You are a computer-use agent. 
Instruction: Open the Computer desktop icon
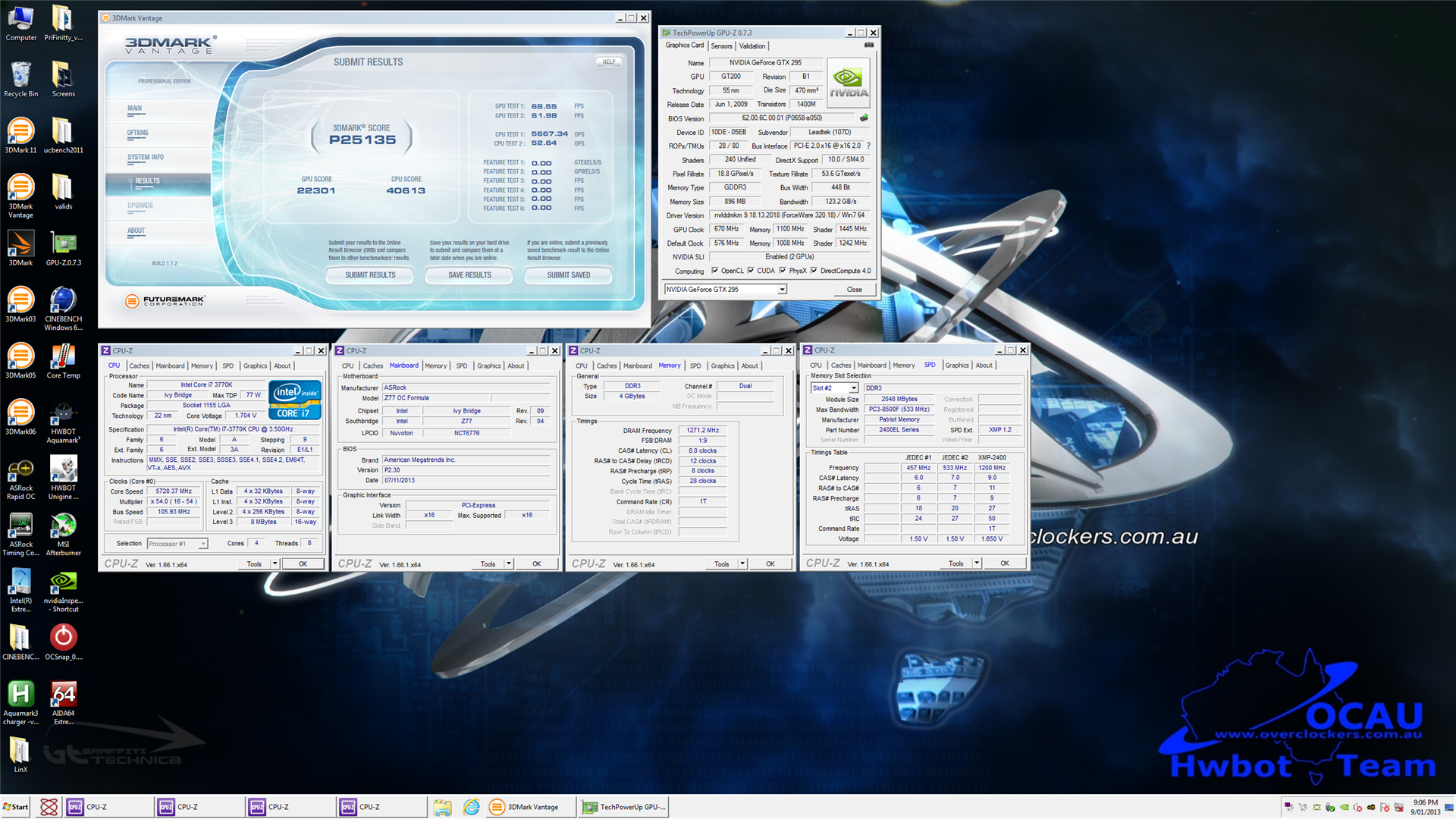20,23
